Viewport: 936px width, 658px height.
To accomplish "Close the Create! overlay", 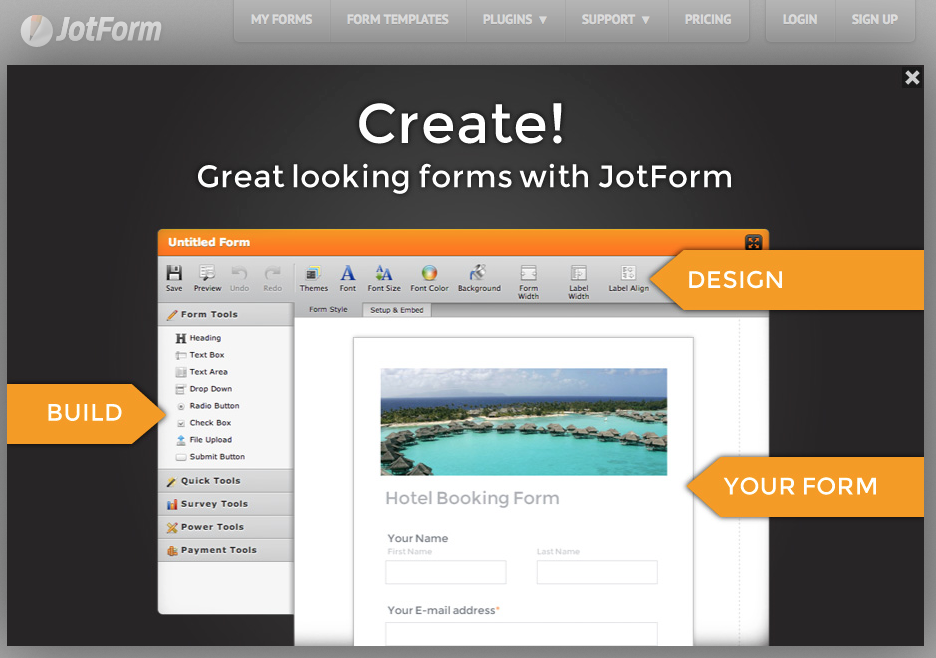I will point(912,78).
